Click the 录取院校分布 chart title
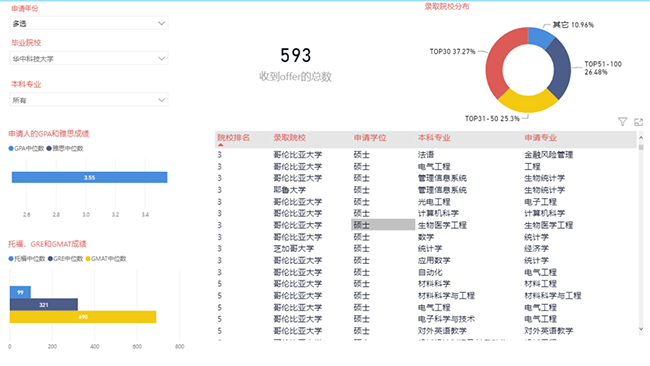This screenshot has height=366, width=650. tap(447, 6)
